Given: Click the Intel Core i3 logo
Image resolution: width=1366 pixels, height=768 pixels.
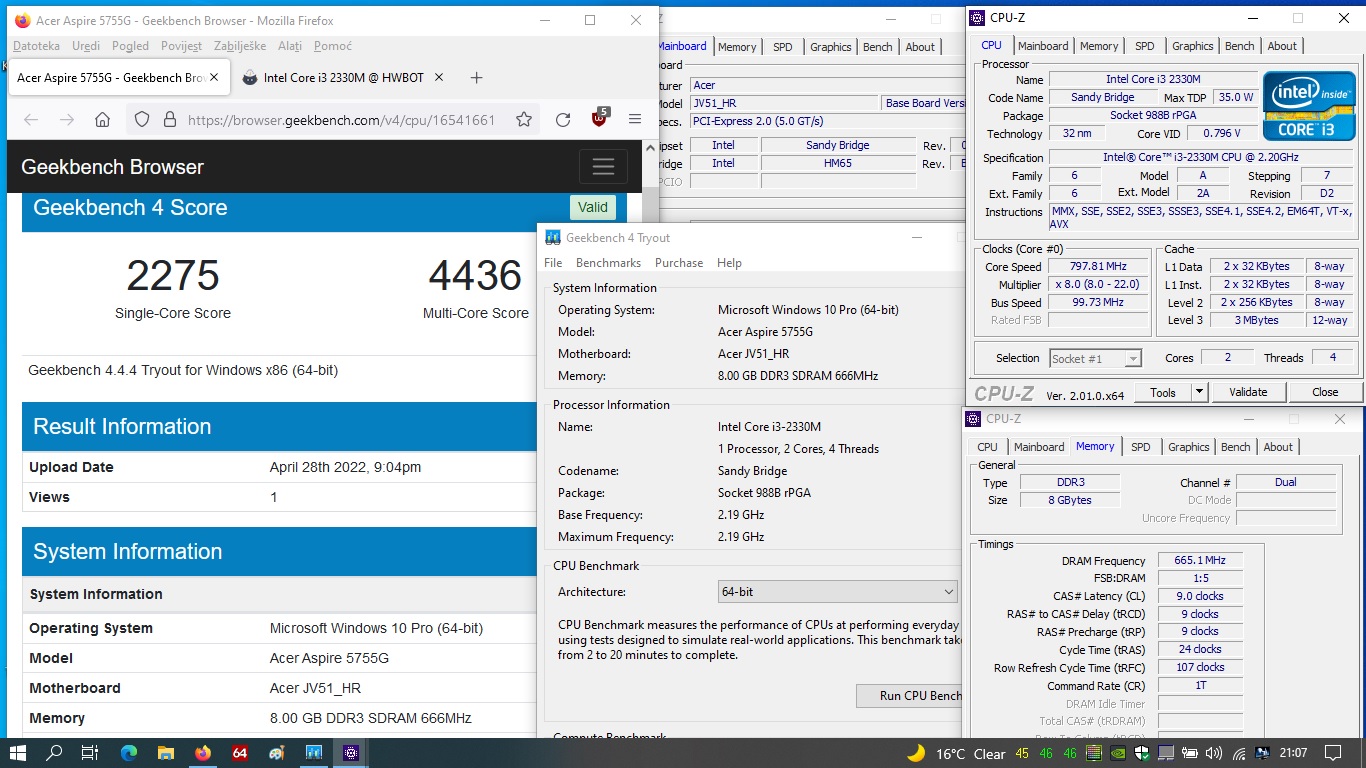Looking at the screenshot, I should pos(1309,104).
